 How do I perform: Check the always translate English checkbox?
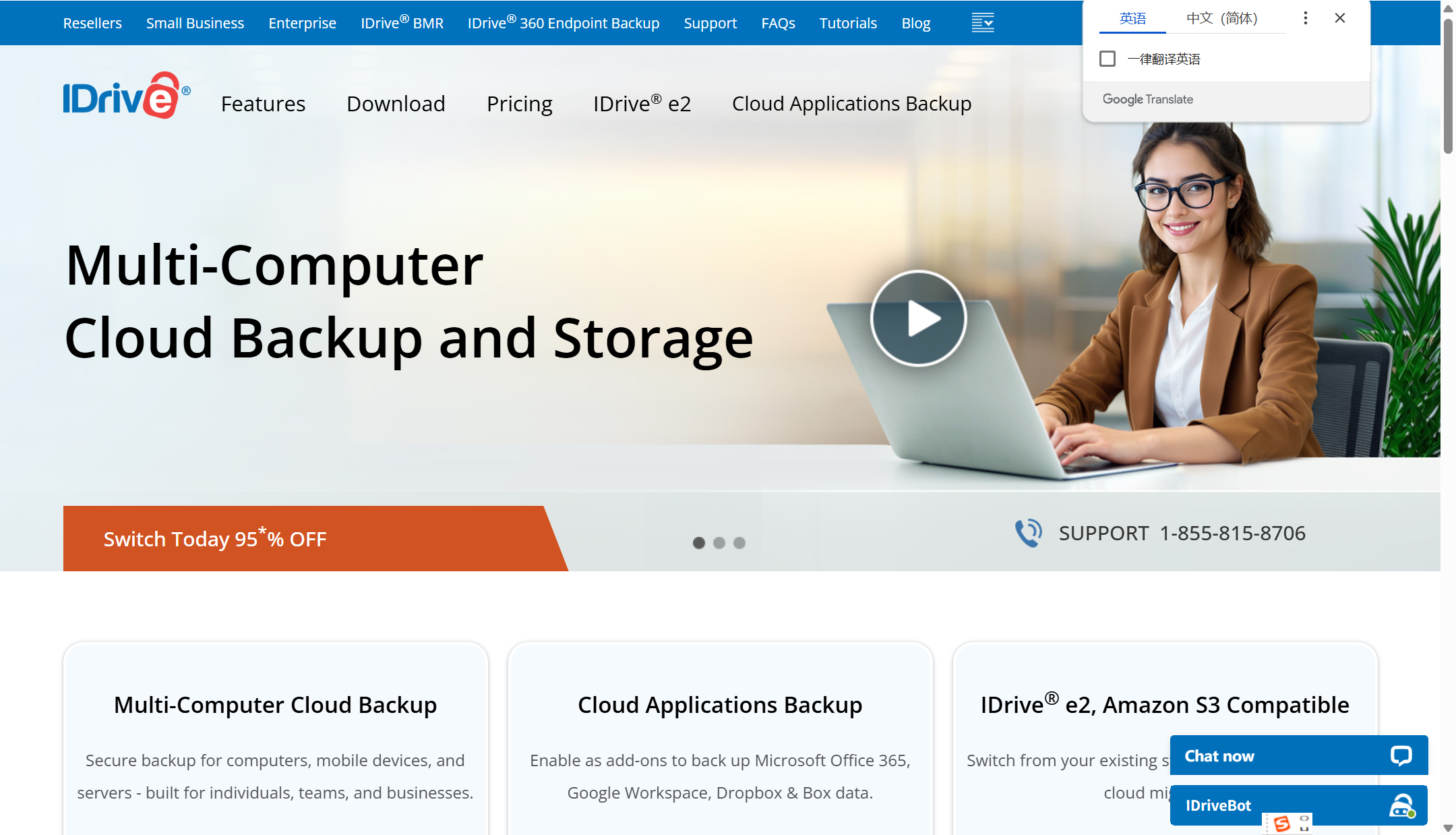pos(1107,59)
